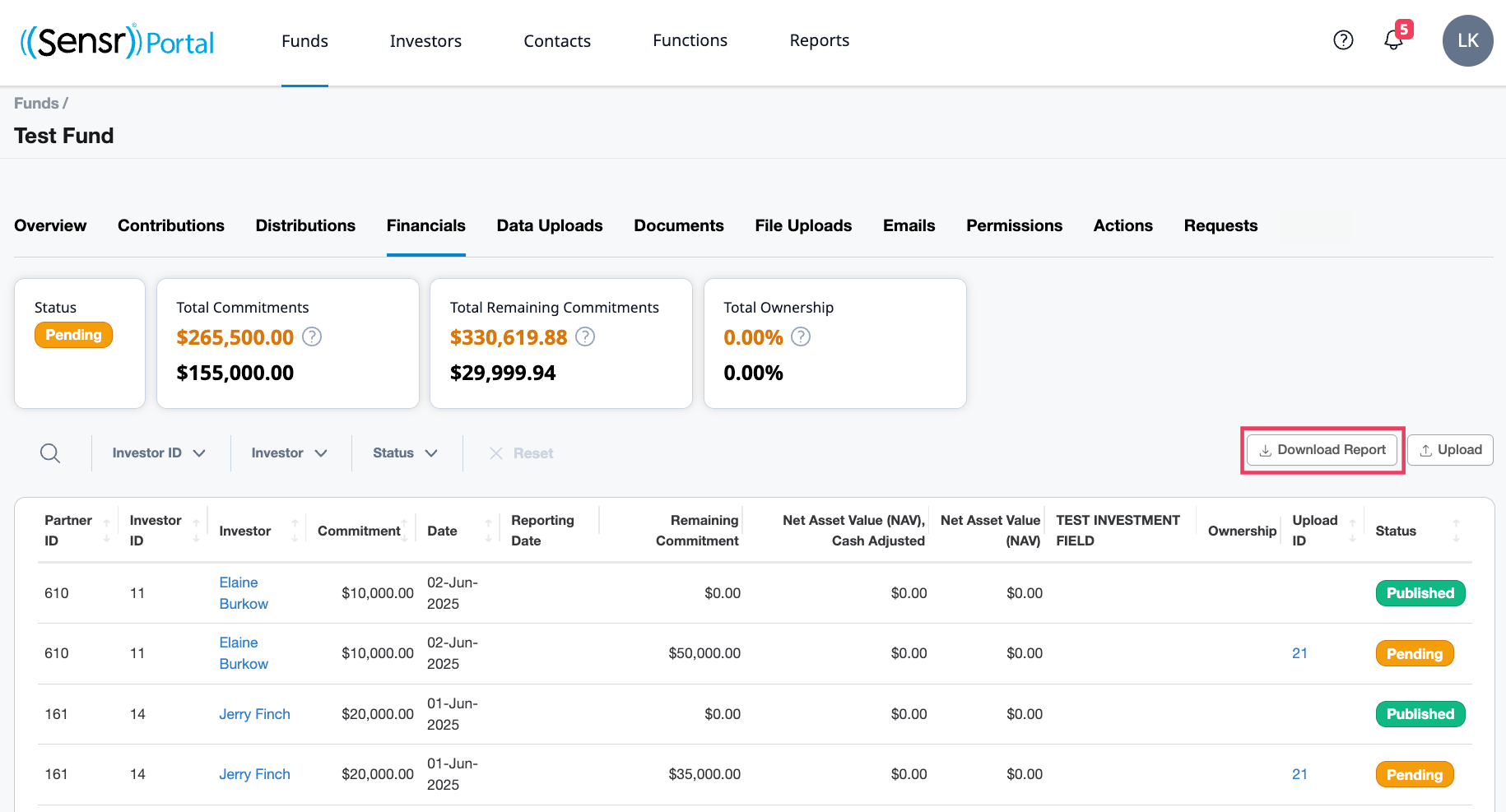
Task: Click info icon beside Total Remaining Commitments
Action: (585, 336)
